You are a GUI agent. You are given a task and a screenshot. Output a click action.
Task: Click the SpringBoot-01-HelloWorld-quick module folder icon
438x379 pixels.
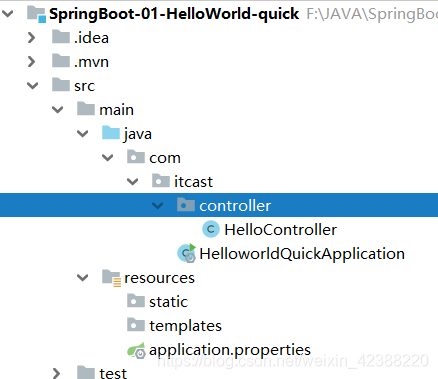(x=36, y=14)
